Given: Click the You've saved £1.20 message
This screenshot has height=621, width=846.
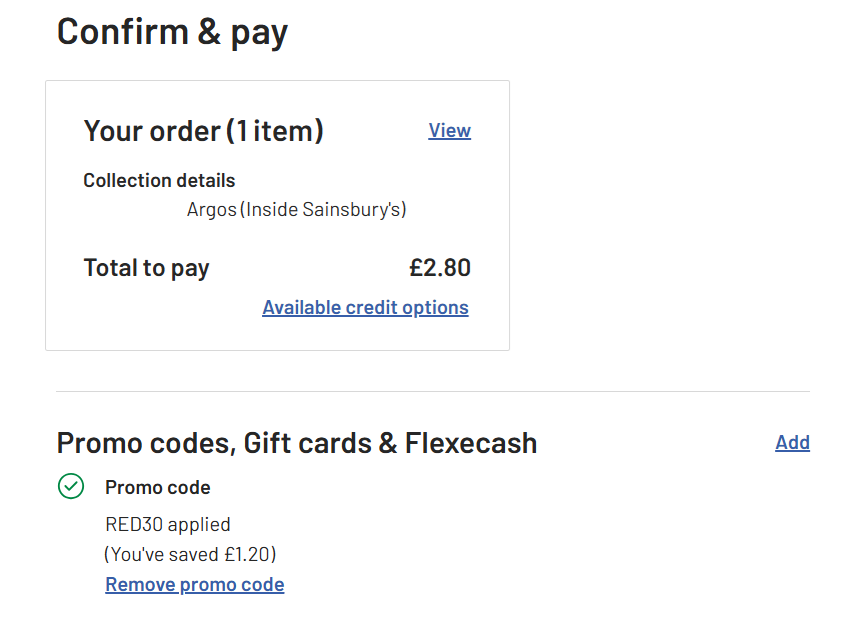Looking at the screenshot, I should point(190,554).
